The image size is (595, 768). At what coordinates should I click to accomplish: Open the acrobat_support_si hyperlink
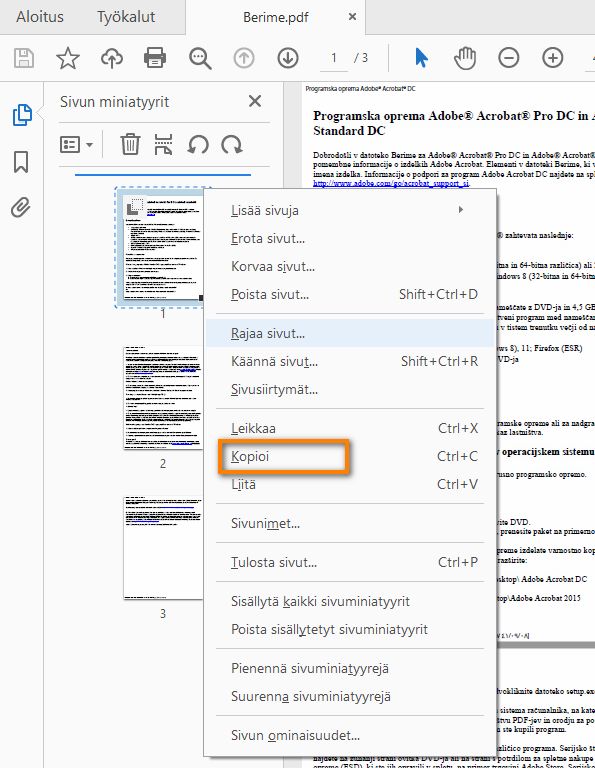tap(391, 183)
